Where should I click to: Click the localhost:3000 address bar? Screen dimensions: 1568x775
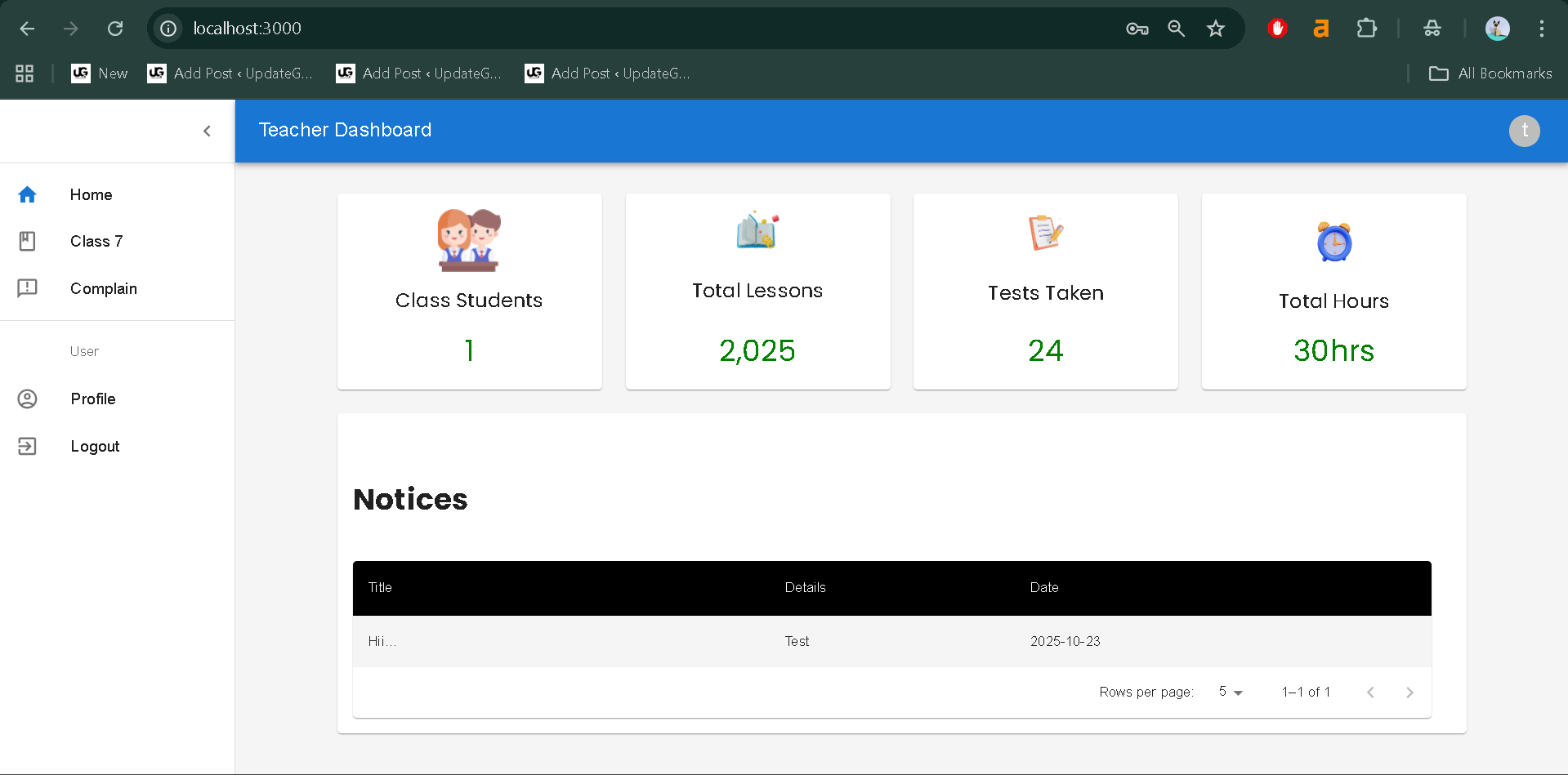coord(247,28)
